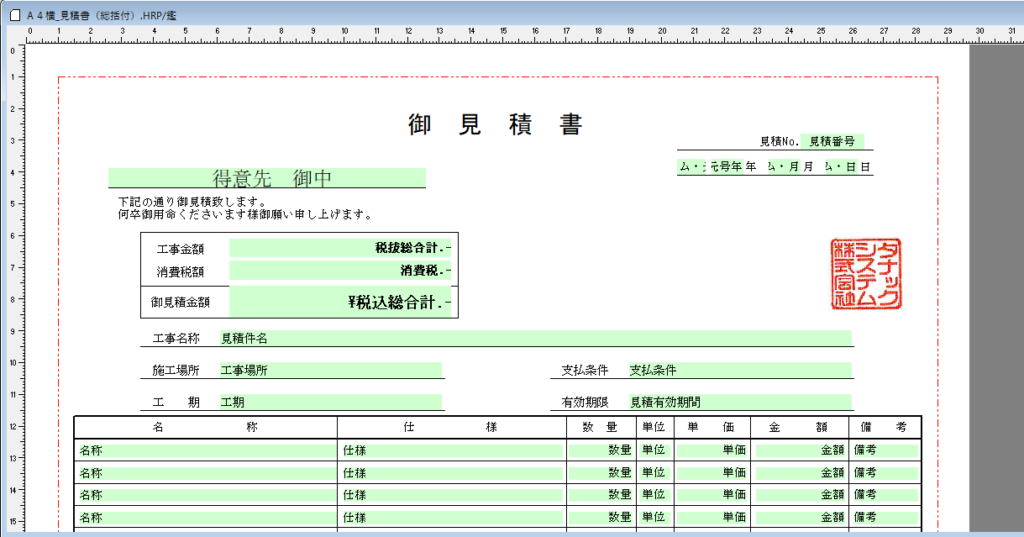Select the 仕様 field in first detail row

(x=452, y=450)
